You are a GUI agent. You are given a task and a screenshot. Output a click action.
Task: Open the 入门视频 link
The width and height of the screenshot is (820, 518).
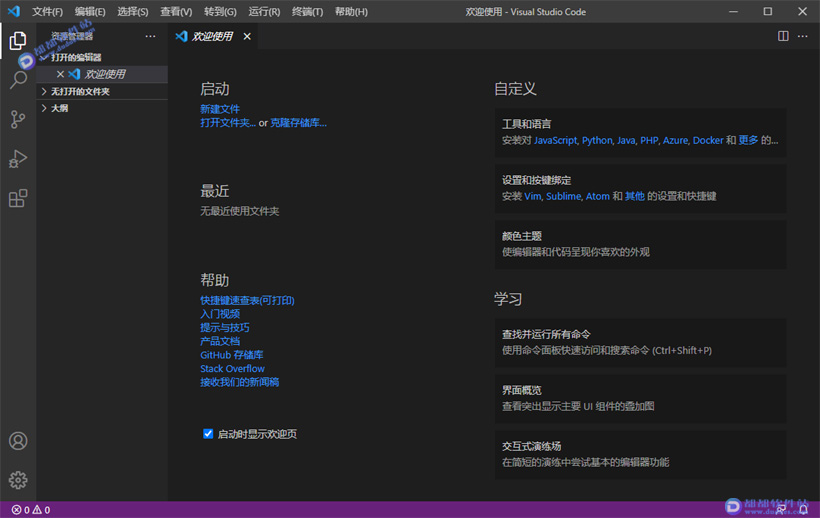pos(220,314)
